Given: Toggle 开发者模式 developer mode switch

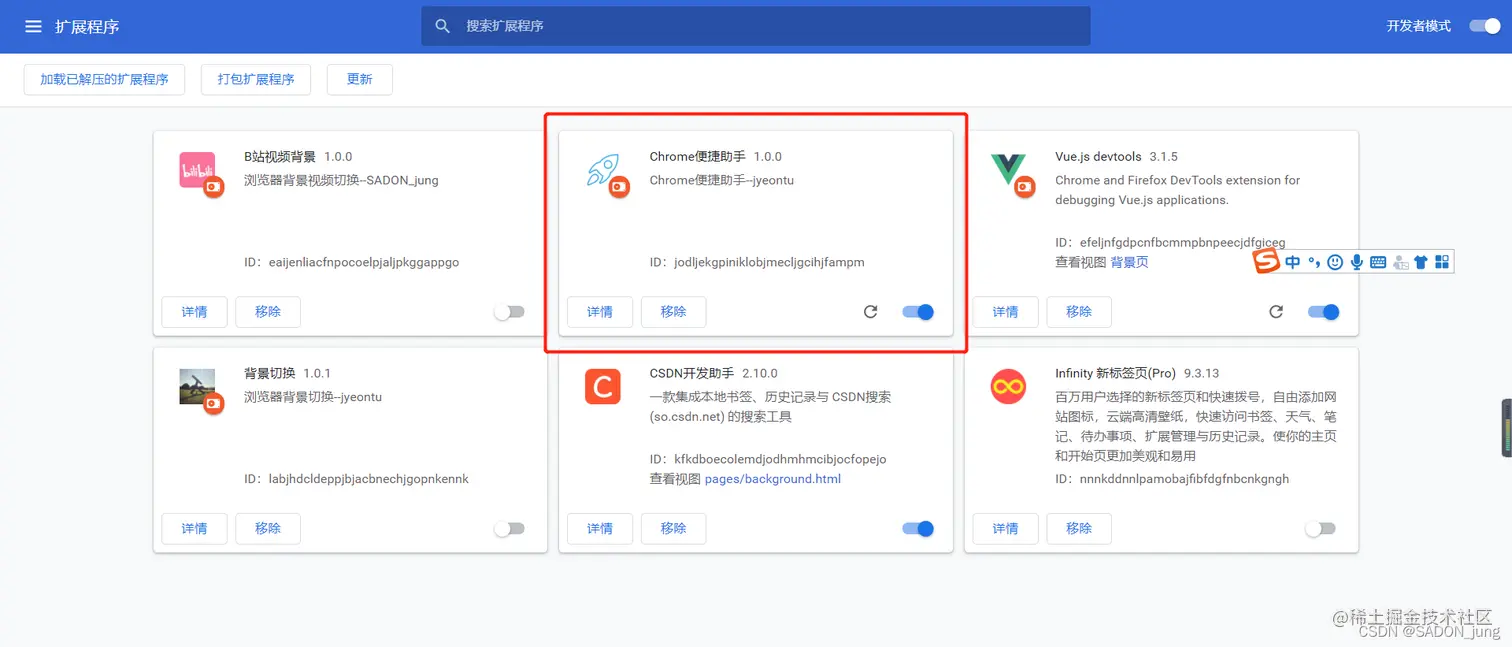Looking at the screenshot, I should 1485,26.
